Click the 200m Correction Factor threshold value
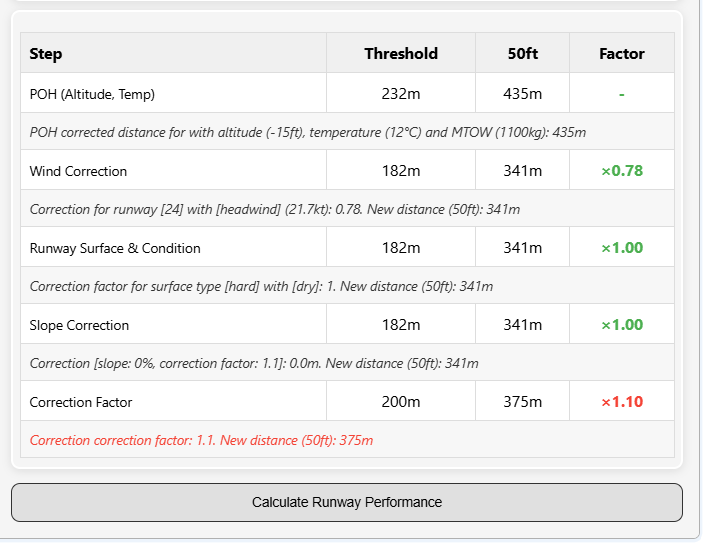Image resolution: width=703 pixels, height=552 pixels. (x=400, y=402)
